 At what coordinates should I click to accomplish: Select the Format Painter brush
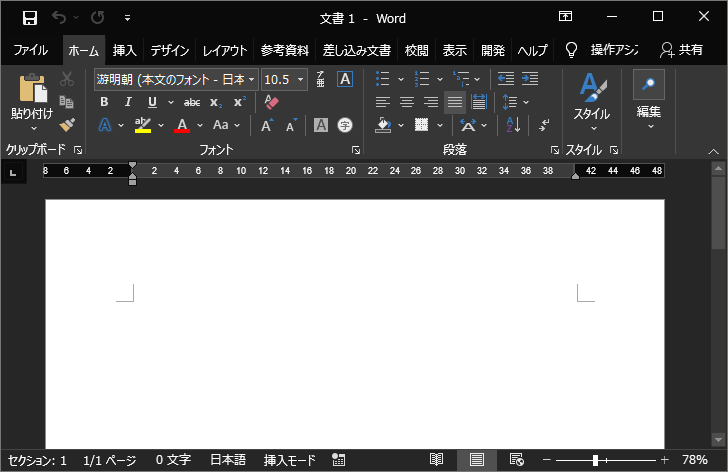point(67,124)
